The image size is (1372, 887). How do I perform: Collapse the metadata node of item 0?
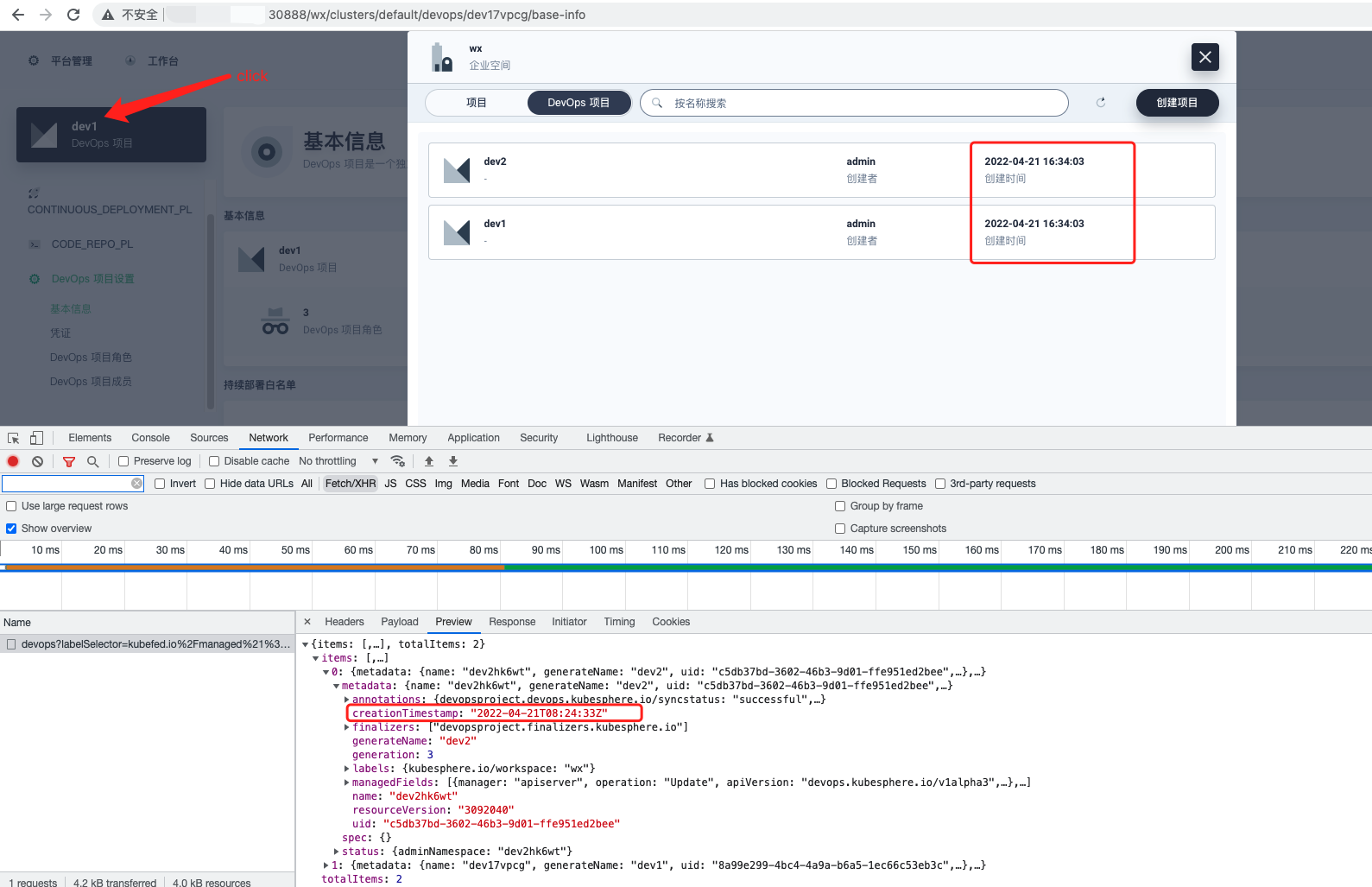[336, 686]
